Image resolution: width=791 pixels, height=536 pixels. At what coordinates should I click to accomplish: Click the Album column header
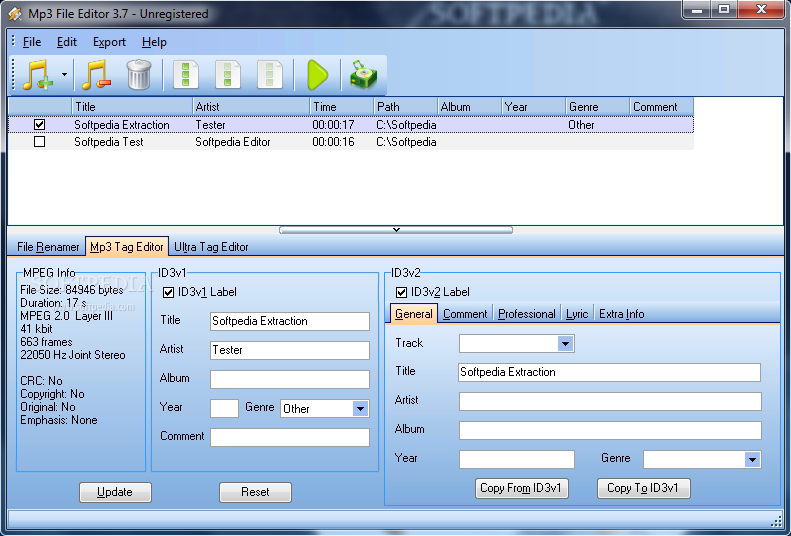[x=470, y=107]
